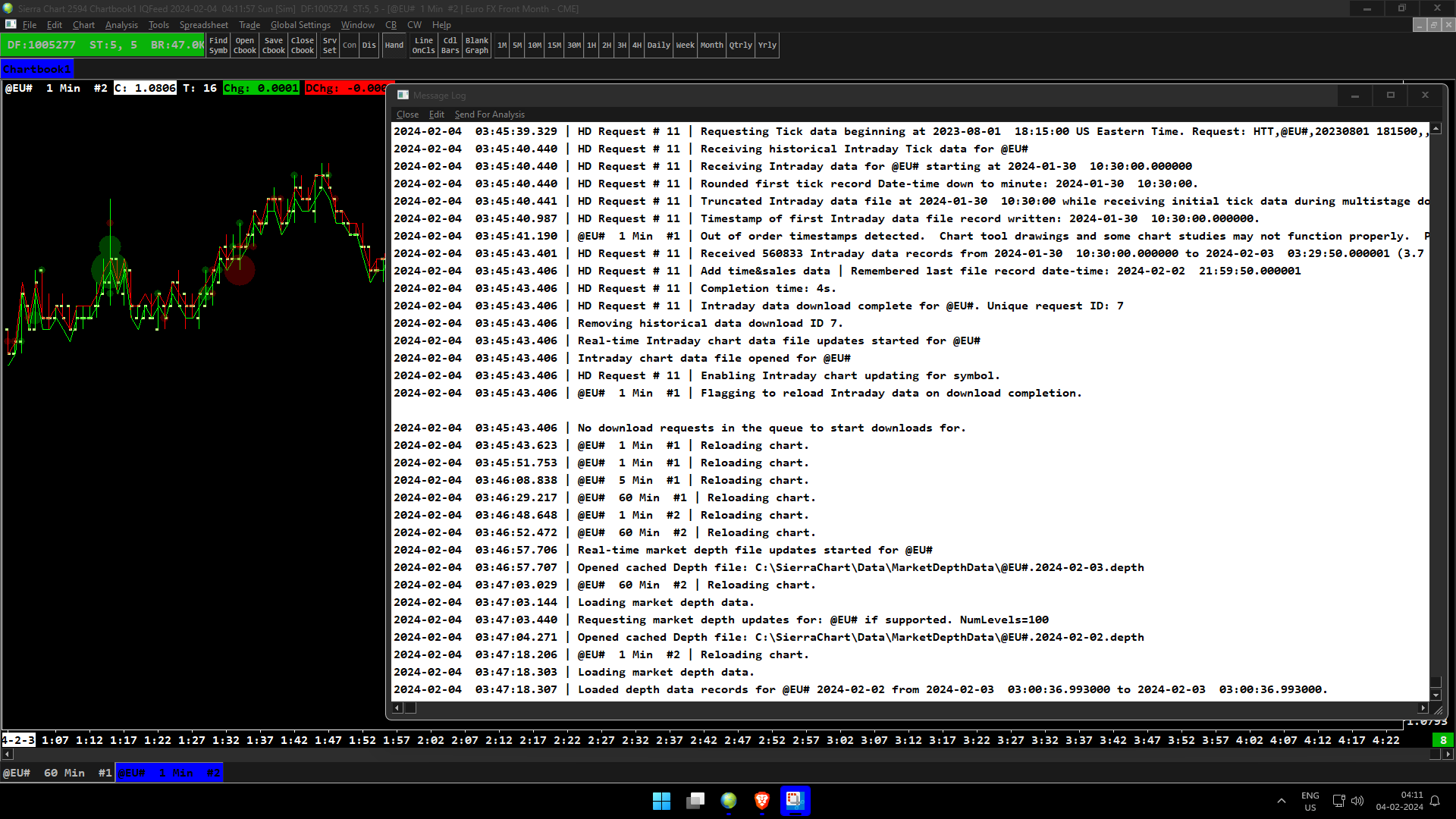
Task: Switch to the @EU# 60 Min #1 tab
Action: [57, 773]
